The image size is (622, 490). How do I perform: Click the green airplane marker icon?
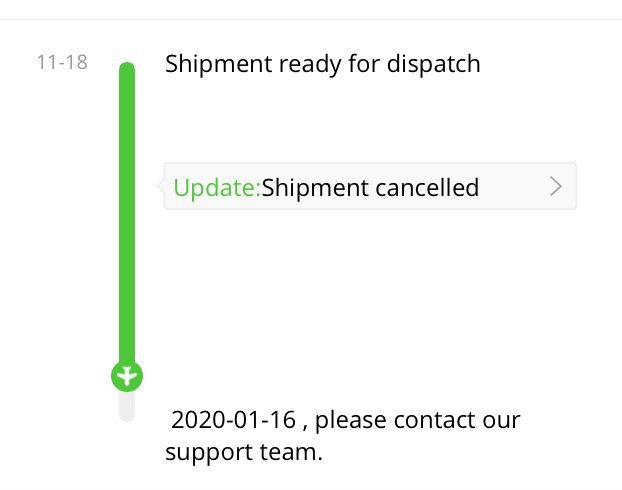pos(126,376)
